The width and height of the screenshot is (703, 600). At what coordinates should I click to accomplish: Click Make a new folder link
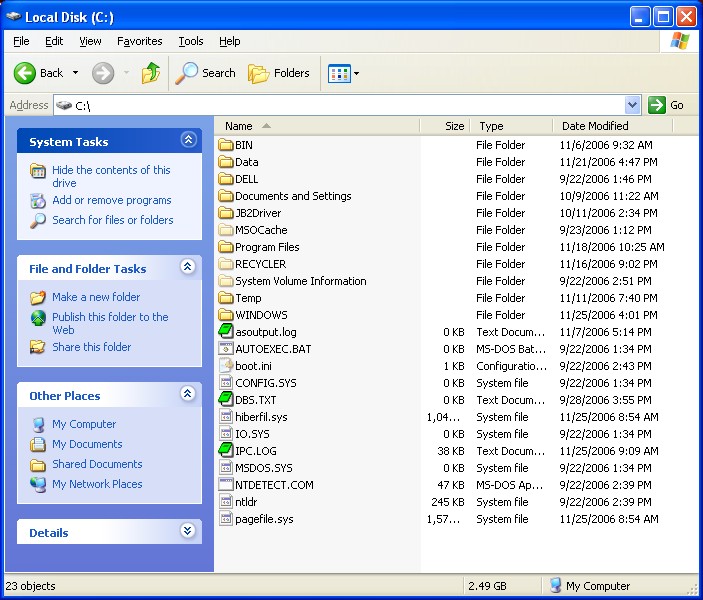click(x=96, y=297)
